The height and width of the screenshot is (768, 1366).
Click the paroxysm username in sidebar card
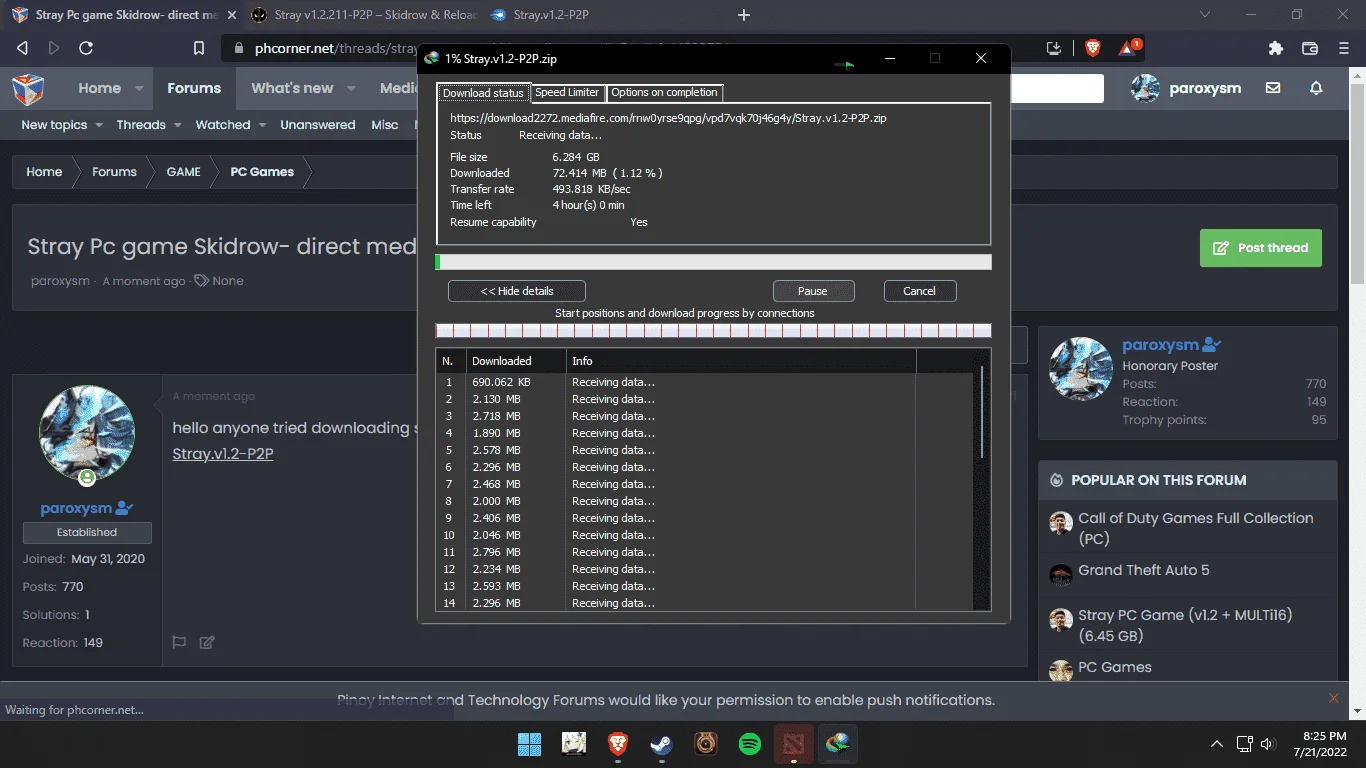point(1160,345)
